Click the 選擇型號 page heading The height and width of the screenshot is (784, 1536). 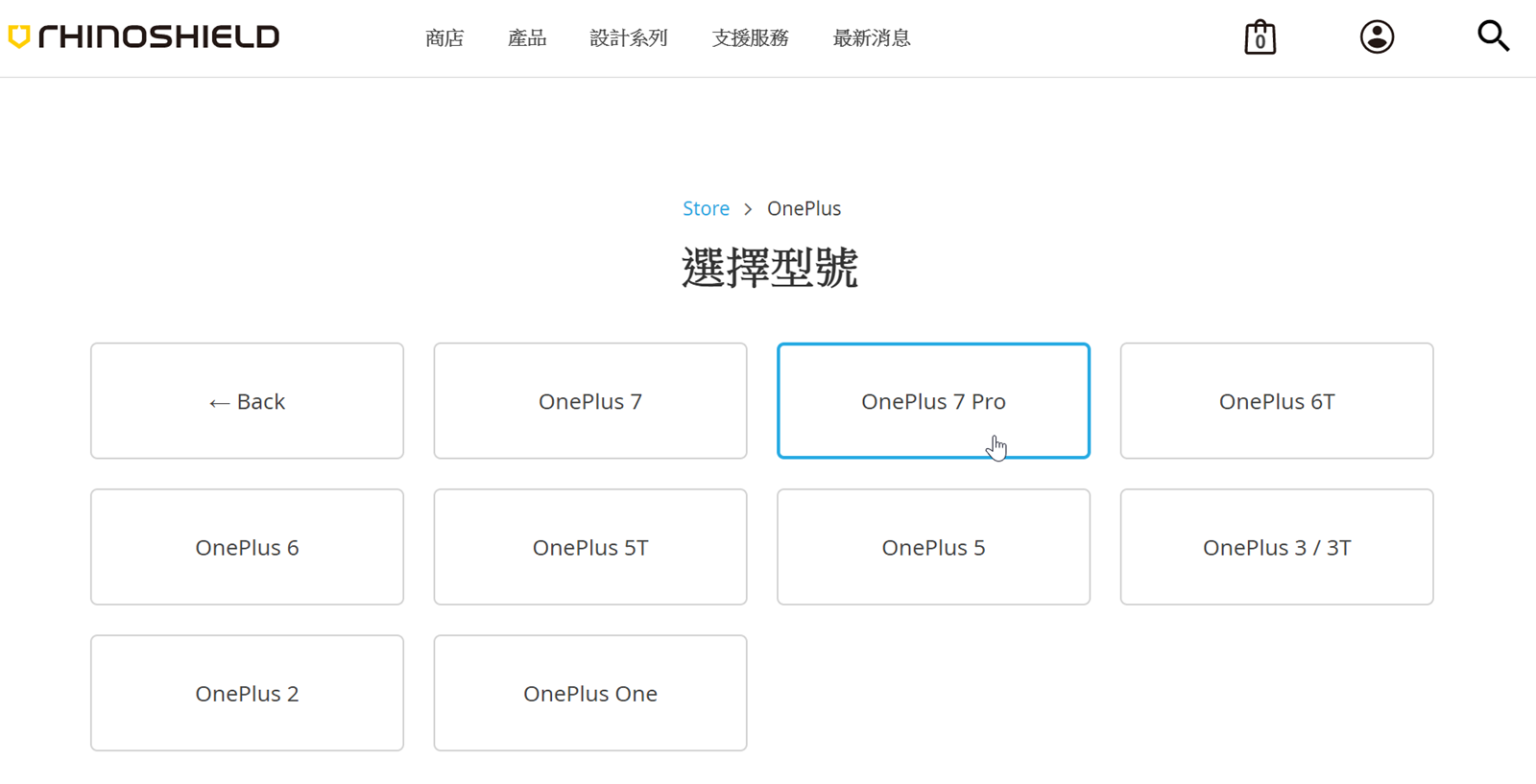click(x=769, y=268)
